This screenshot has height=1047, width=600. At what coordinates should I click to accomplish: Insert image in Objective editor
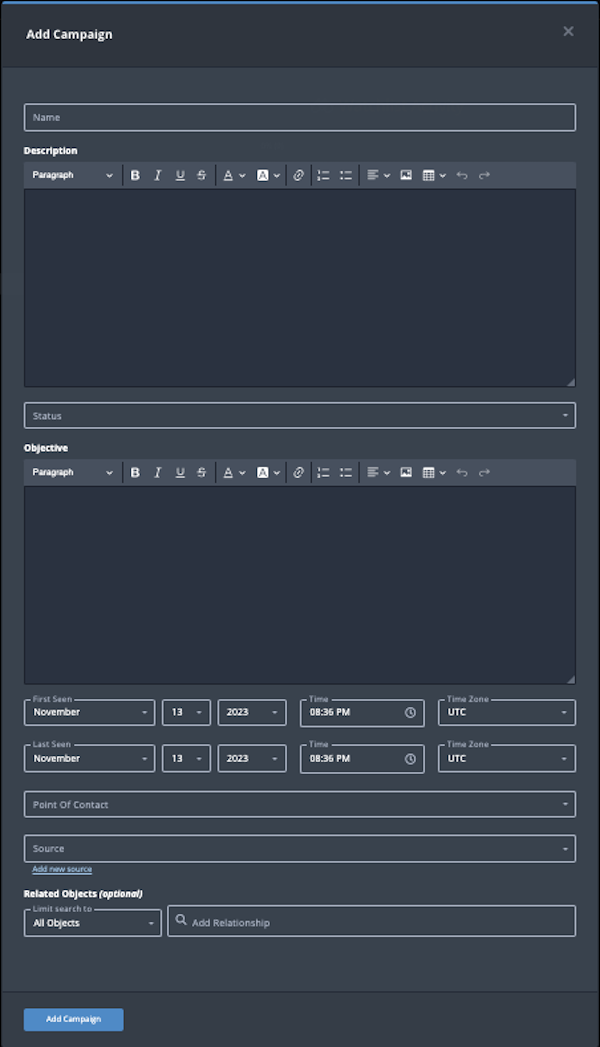click(x=406, y=472)
